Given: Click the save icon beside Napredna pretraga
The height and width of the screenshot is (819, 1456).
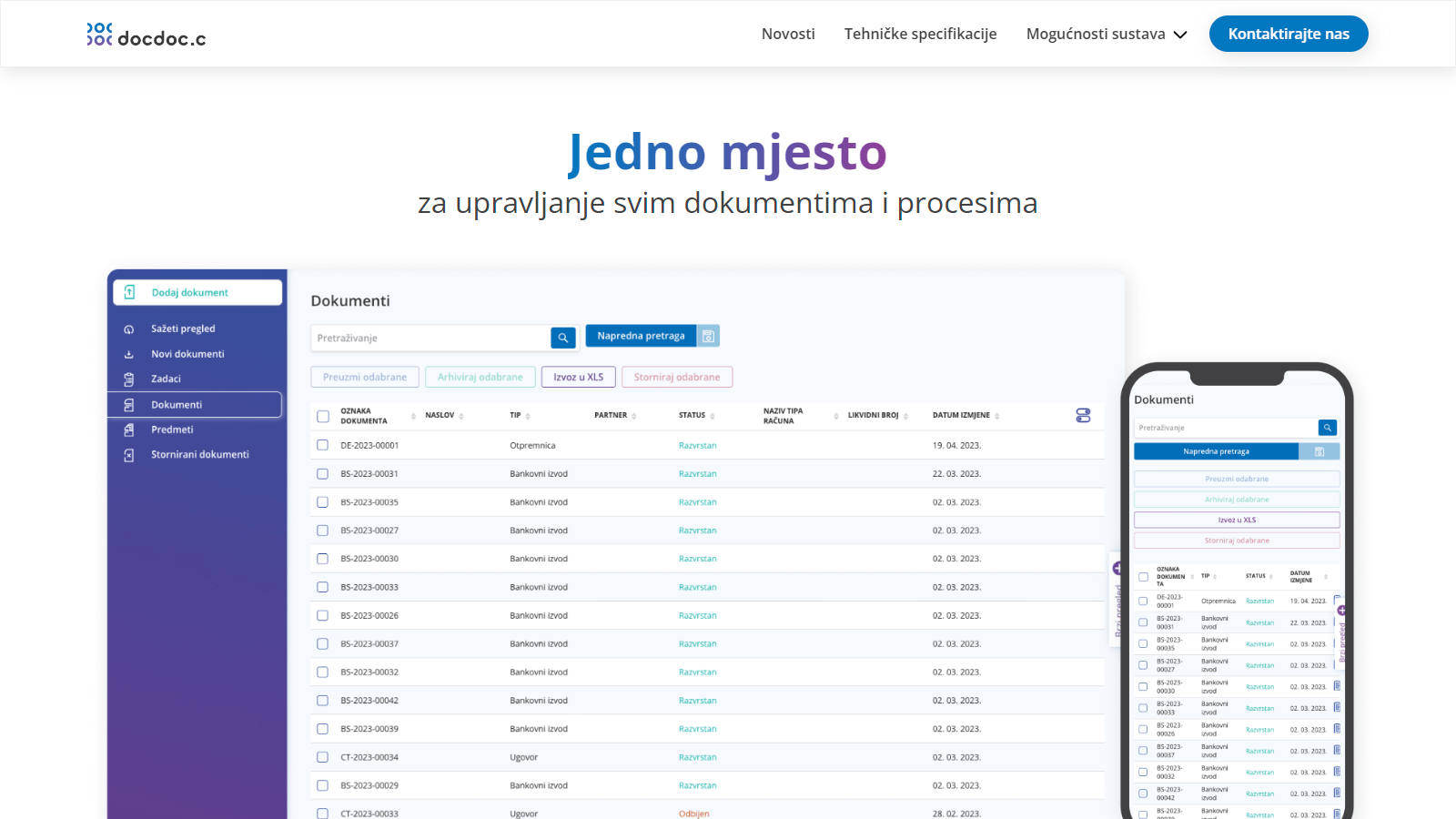Looking at the screenshot, I should point(708,337).
